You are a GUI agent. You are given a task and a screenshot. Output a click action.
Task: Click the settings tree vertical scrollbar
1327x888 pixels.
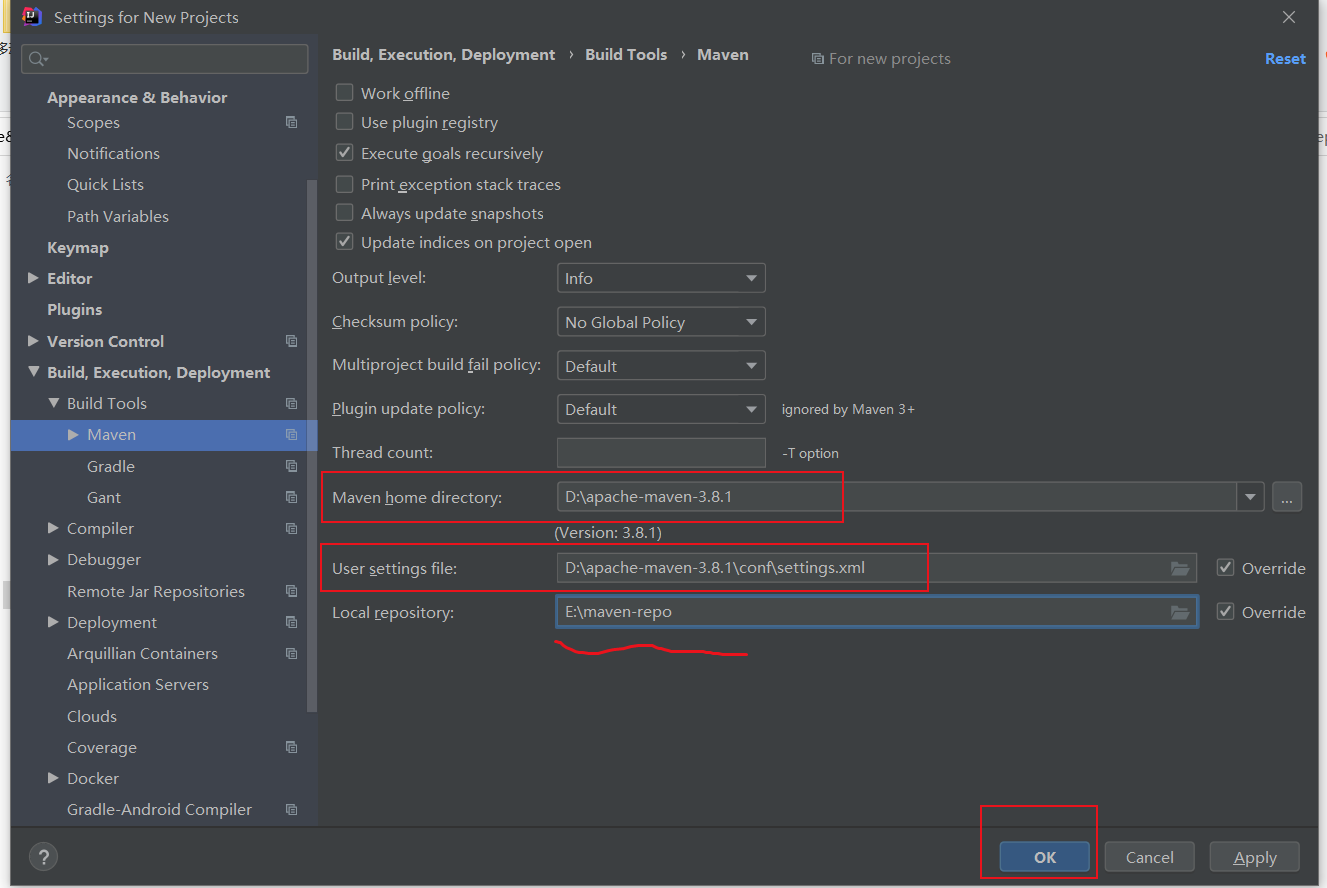click(x=312, y=445)
